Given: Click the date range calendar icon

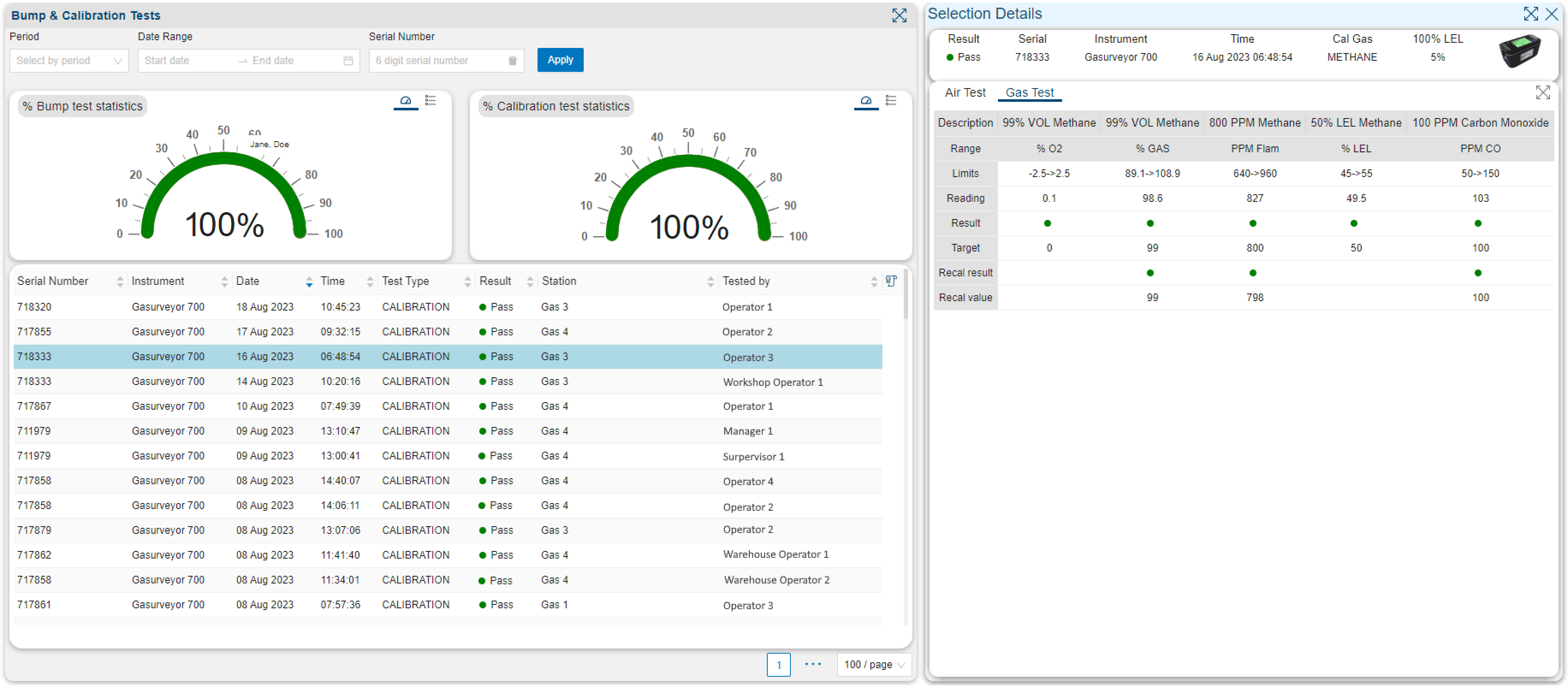Looking at the screenshot, I should (348, 61).
